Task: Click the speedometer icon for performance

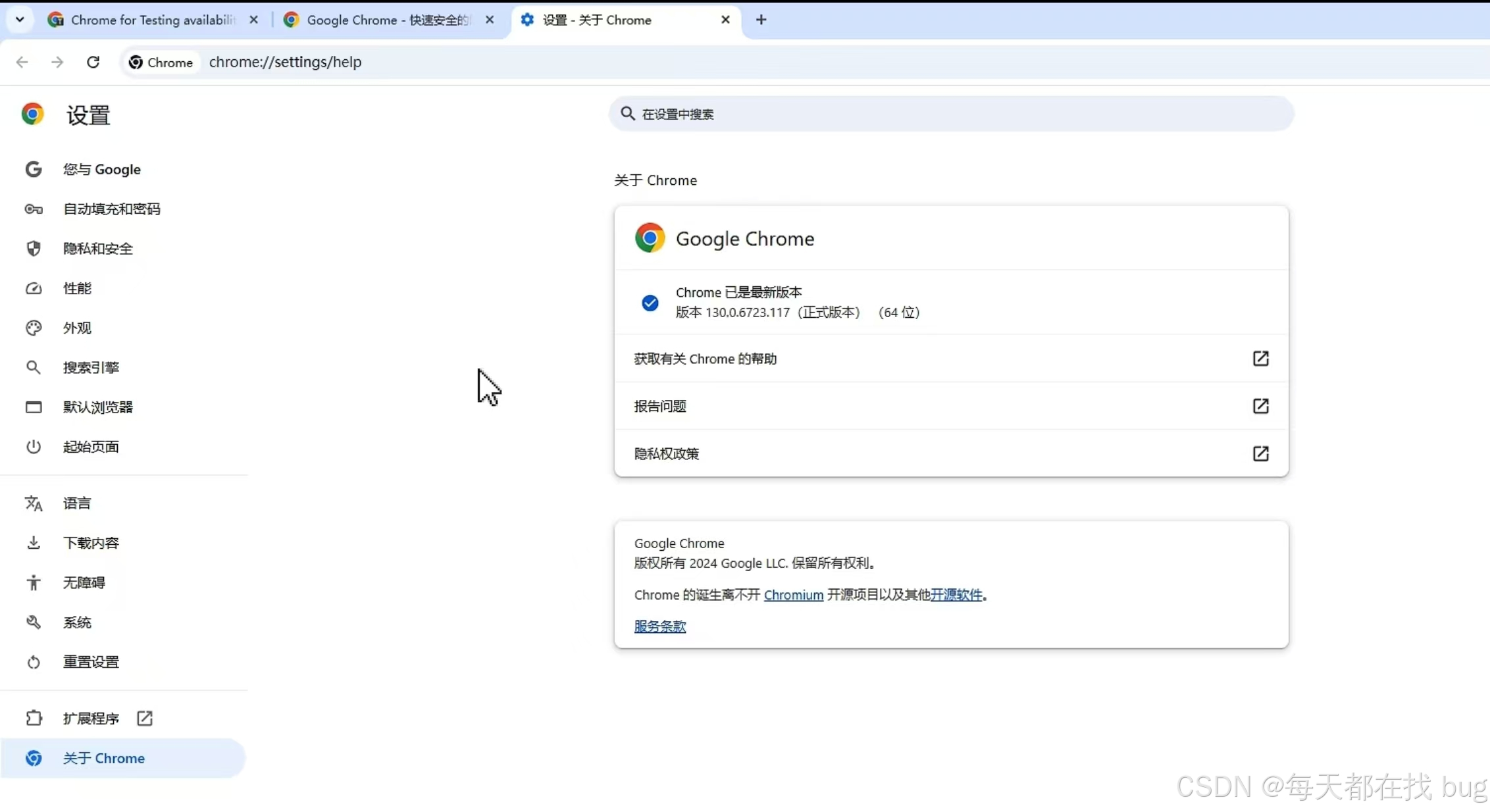Action: pyautogui.click(x=34, y=288)
